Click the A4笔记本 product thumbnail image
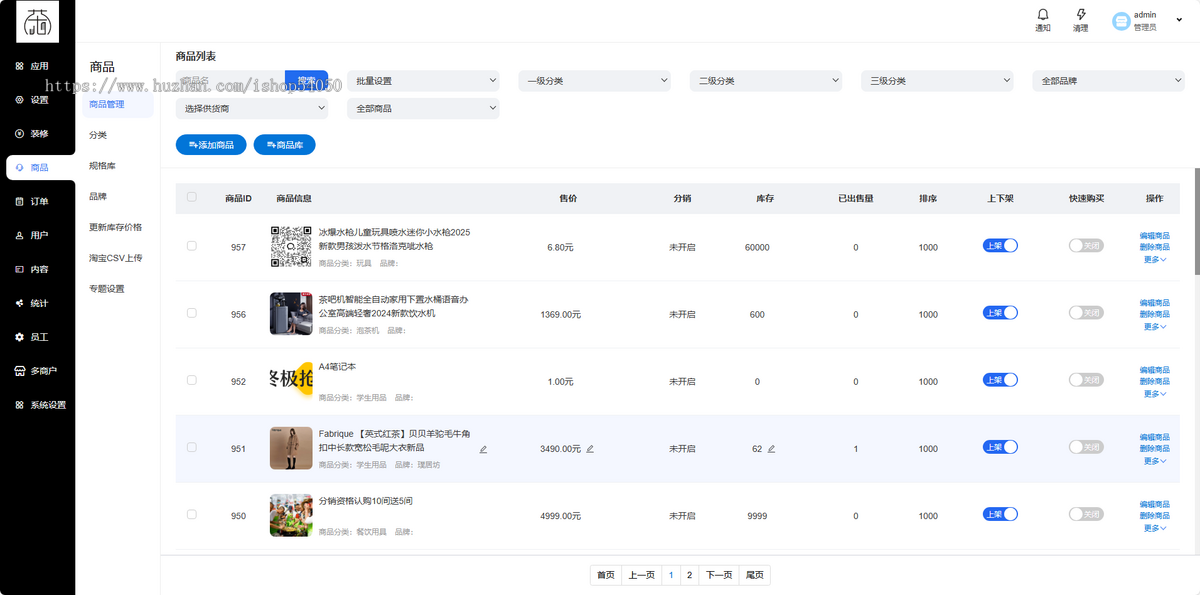 (x=291, y=380)
